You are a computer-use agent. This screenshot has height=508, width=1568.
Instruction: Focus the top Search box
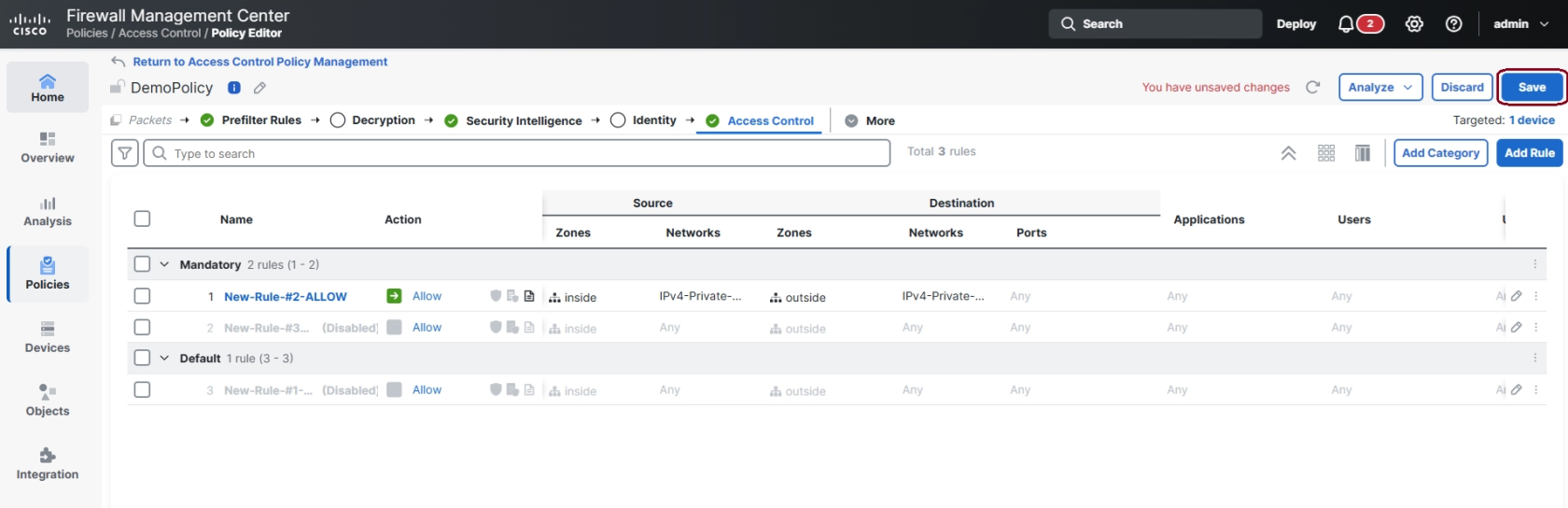click(1155, 24)
